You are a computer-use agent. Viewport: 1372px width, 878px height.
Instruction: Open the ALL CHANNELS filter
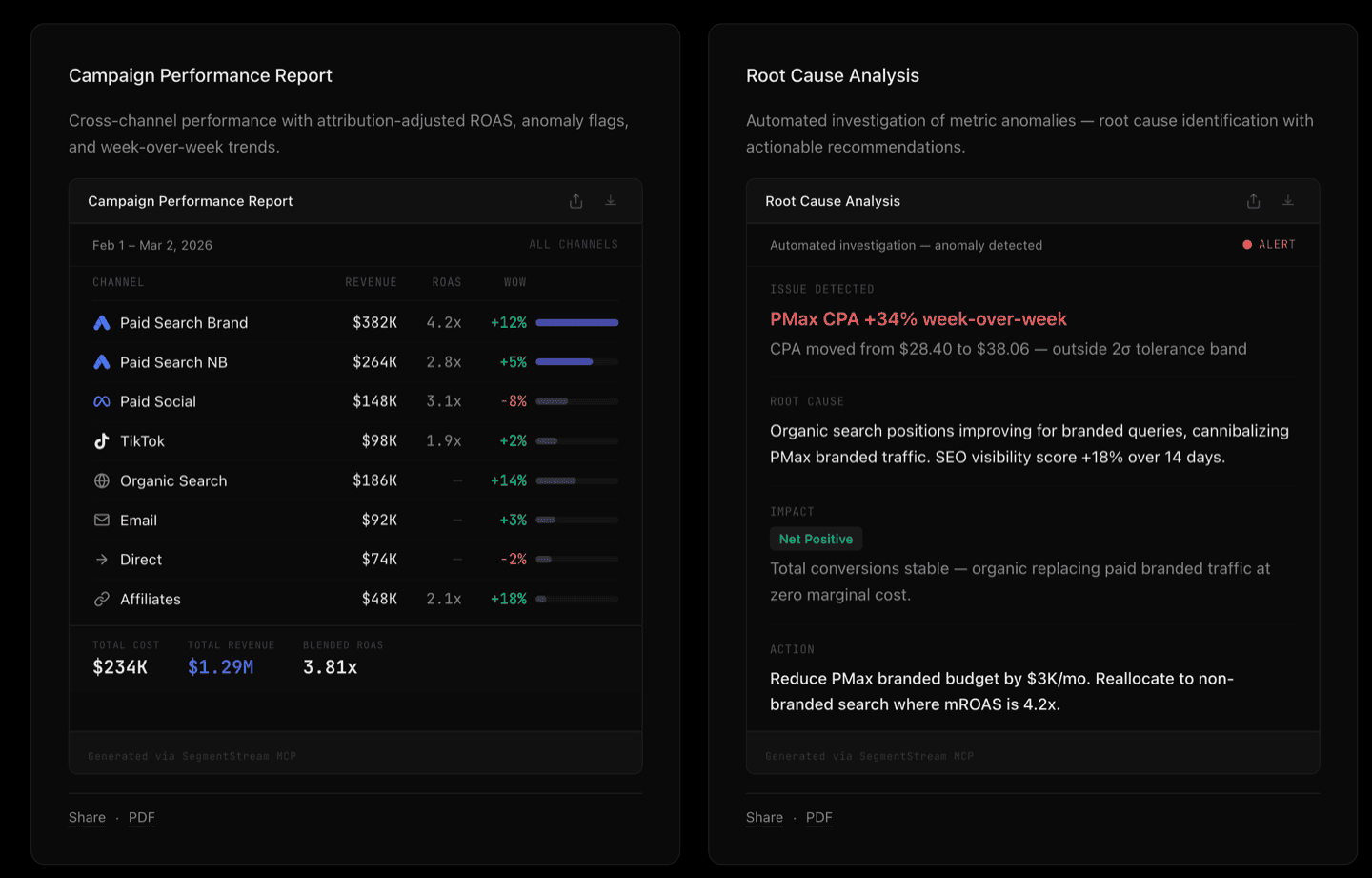click(x=575, y=244)
